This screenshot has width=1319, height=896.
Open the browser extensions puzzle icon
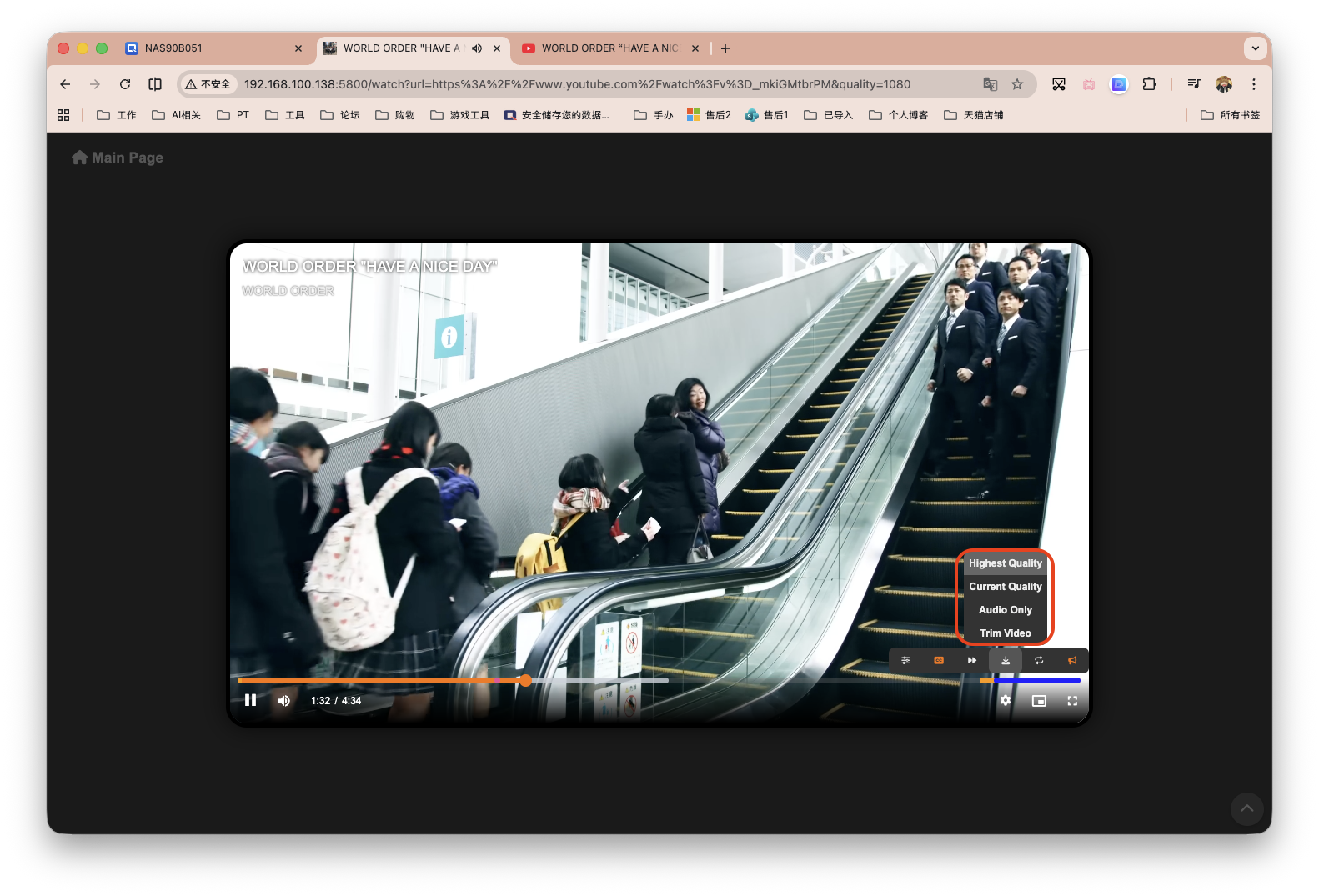pos(1149,84)
